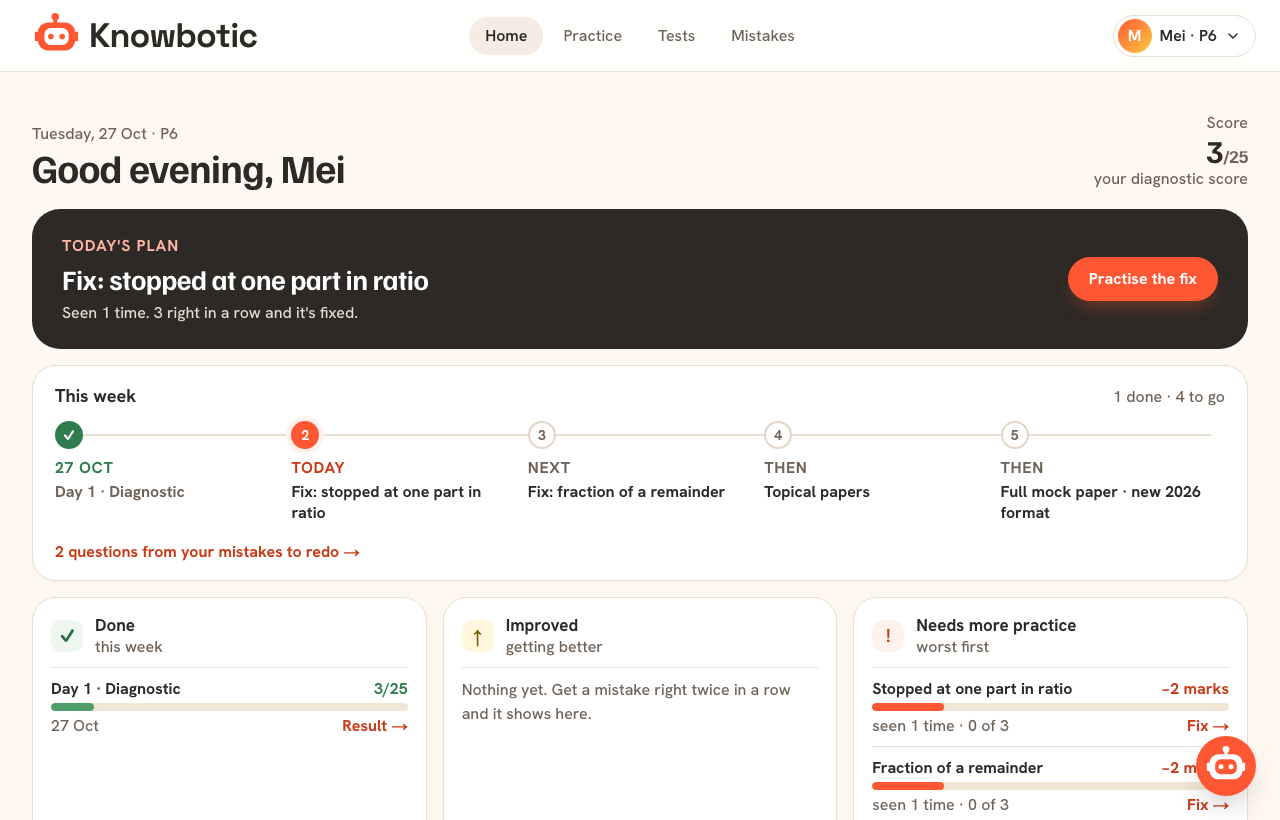Image resolution: width=1280 pixels, height=820 pixels.
Task: Open the robot chat assistant button
Action: pos(1225,766)
